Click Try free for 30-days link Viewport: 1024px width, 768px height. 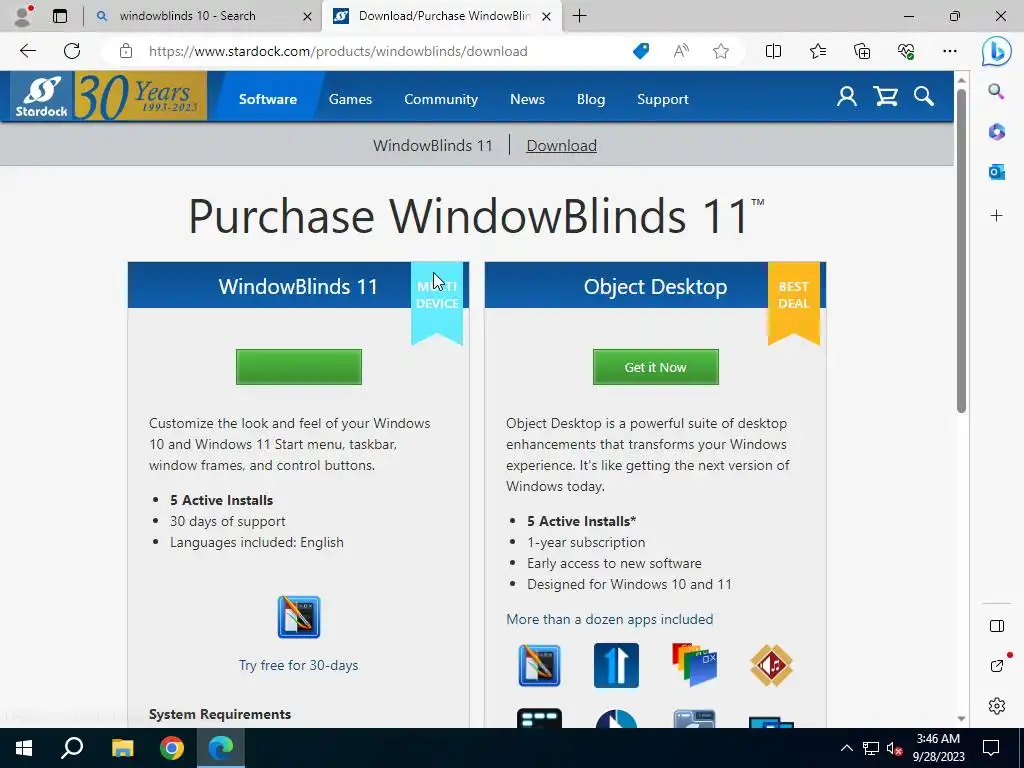pos(298,665)
